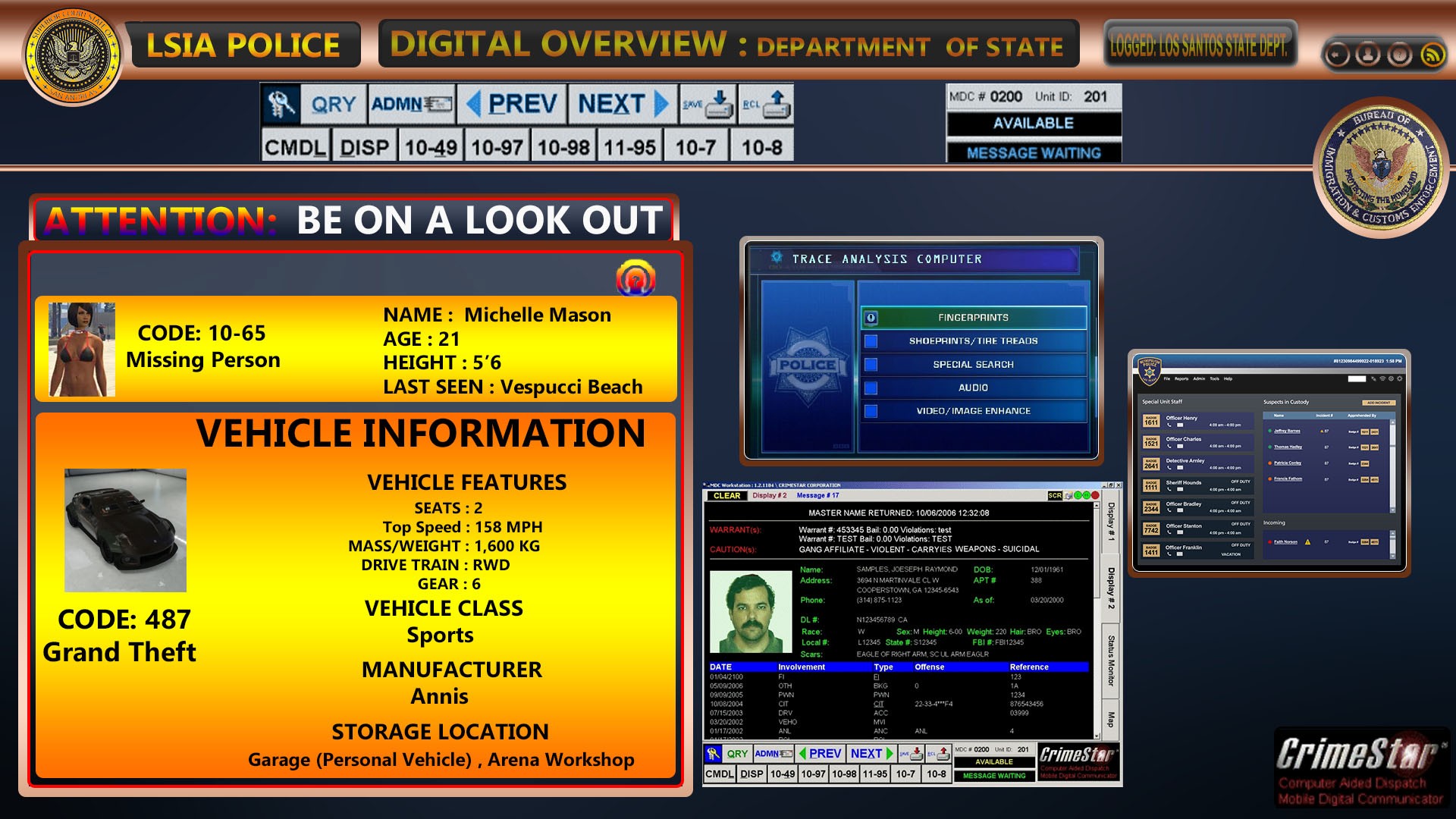Tick the Video/Image Enhance checkbox

[871, 411]
